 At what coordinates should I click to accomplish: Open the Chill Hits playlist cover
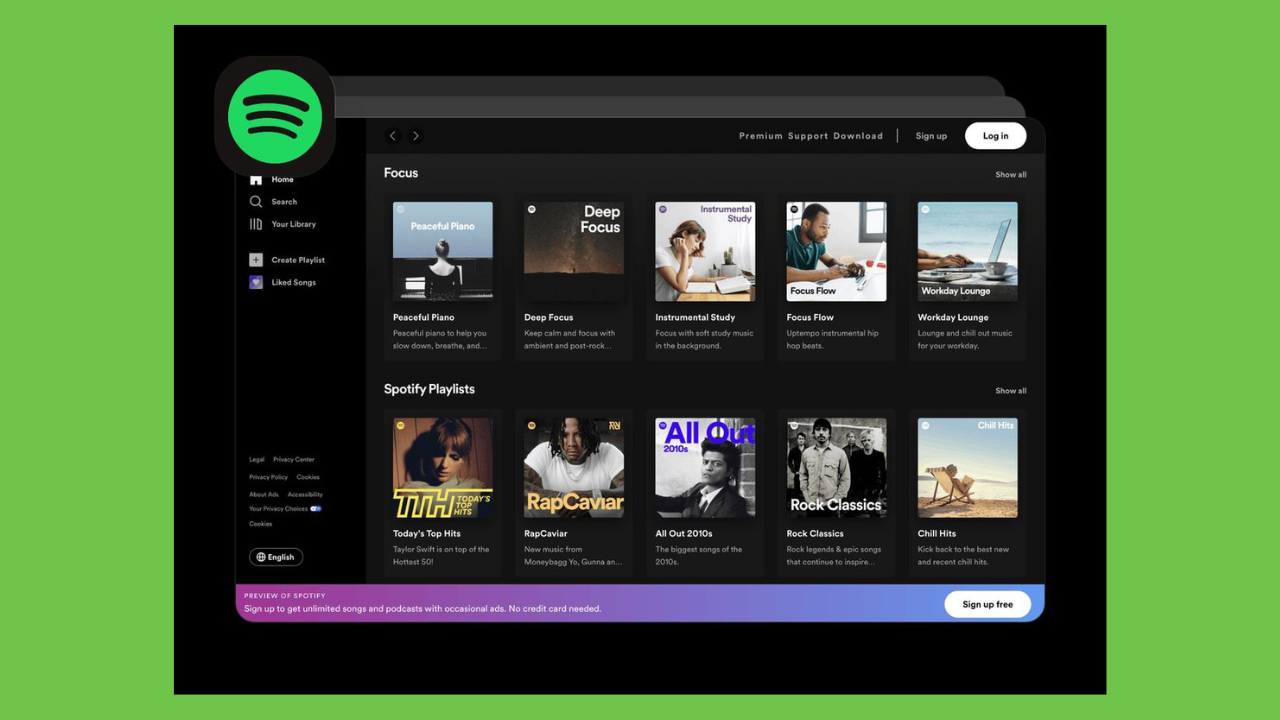click(x=968, y=468)
